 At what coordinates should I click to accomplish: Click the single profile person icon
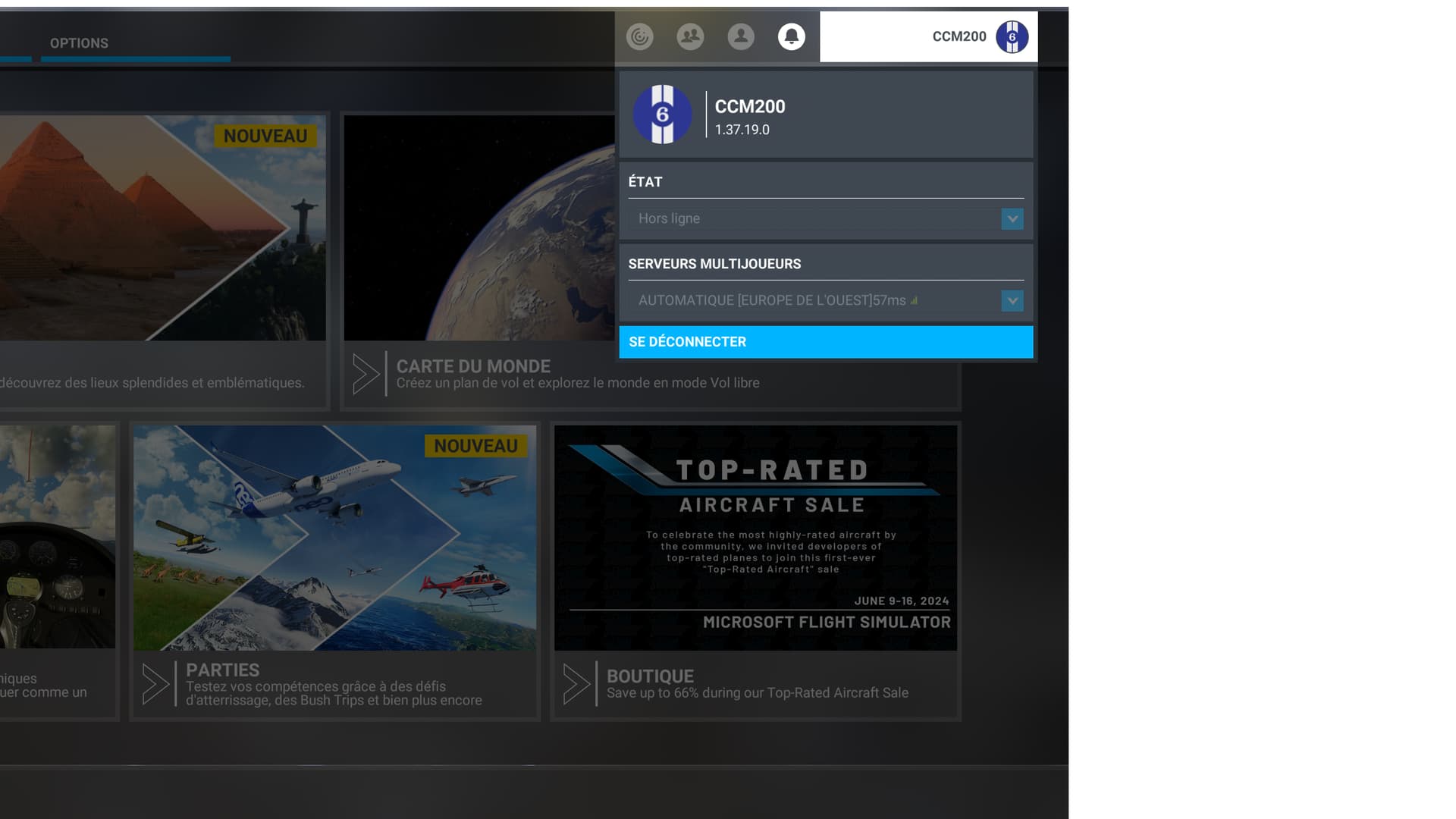pos(741,36)
